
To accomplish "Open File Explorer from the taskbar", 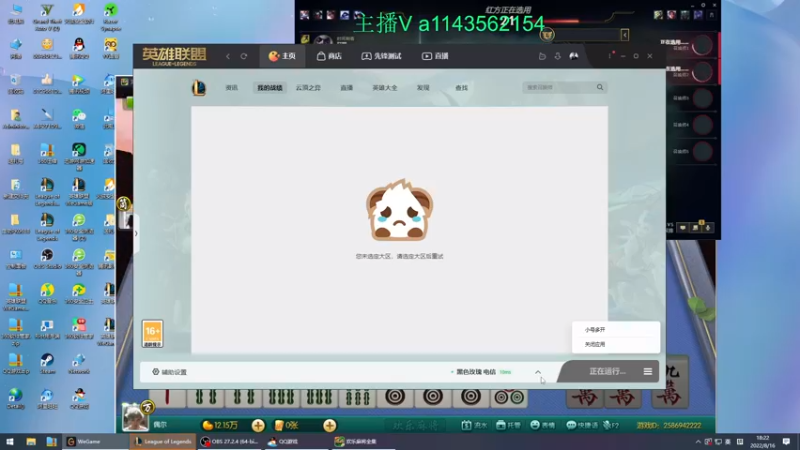I will [31, 442].
